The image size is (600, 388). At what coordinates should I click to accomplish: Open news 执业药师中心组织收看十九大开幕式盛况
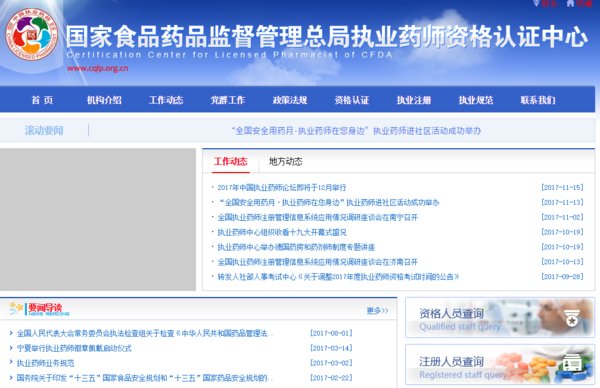click(x=282, y=232)
